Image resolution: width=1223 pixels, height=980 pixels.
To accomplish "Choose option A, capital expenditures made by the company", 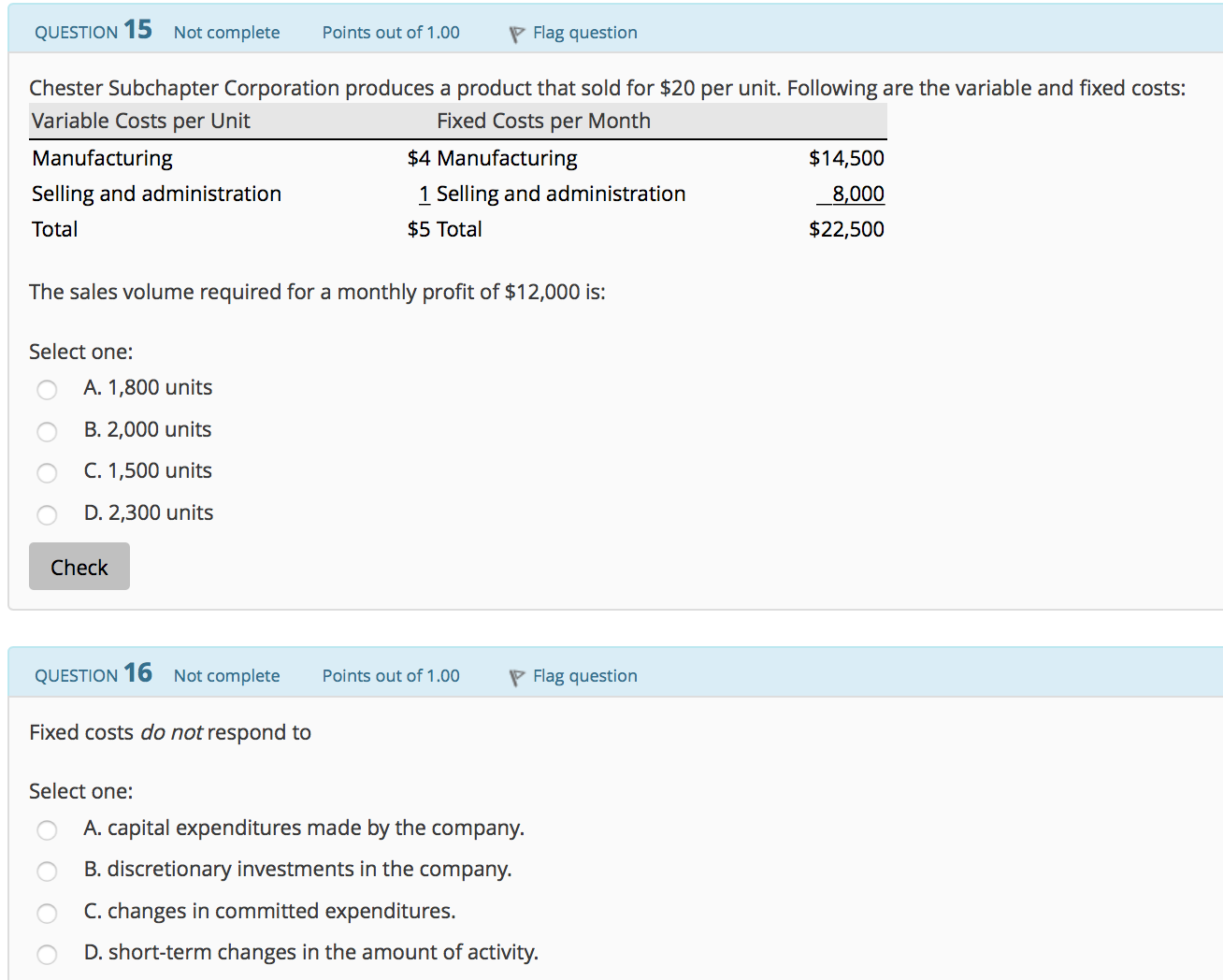I will pyautogui.click(x=47, y=829).
